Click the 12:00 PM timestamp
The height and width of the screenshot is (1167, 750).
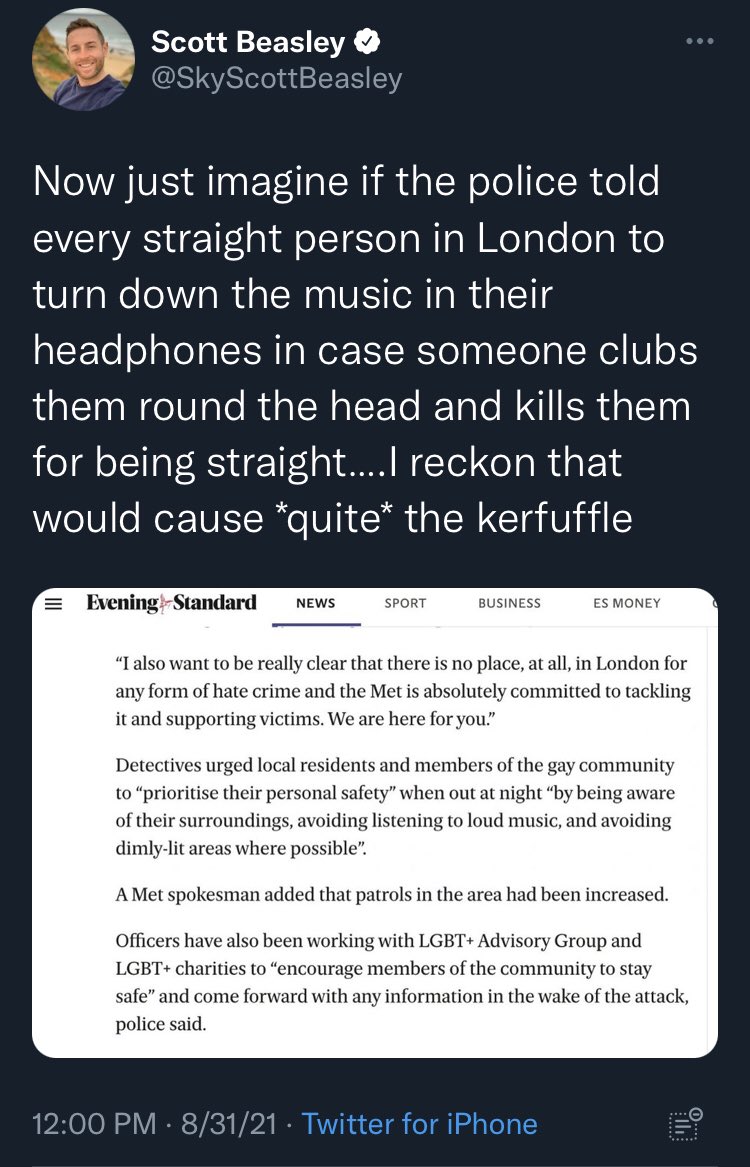[x=94, y=1124]
